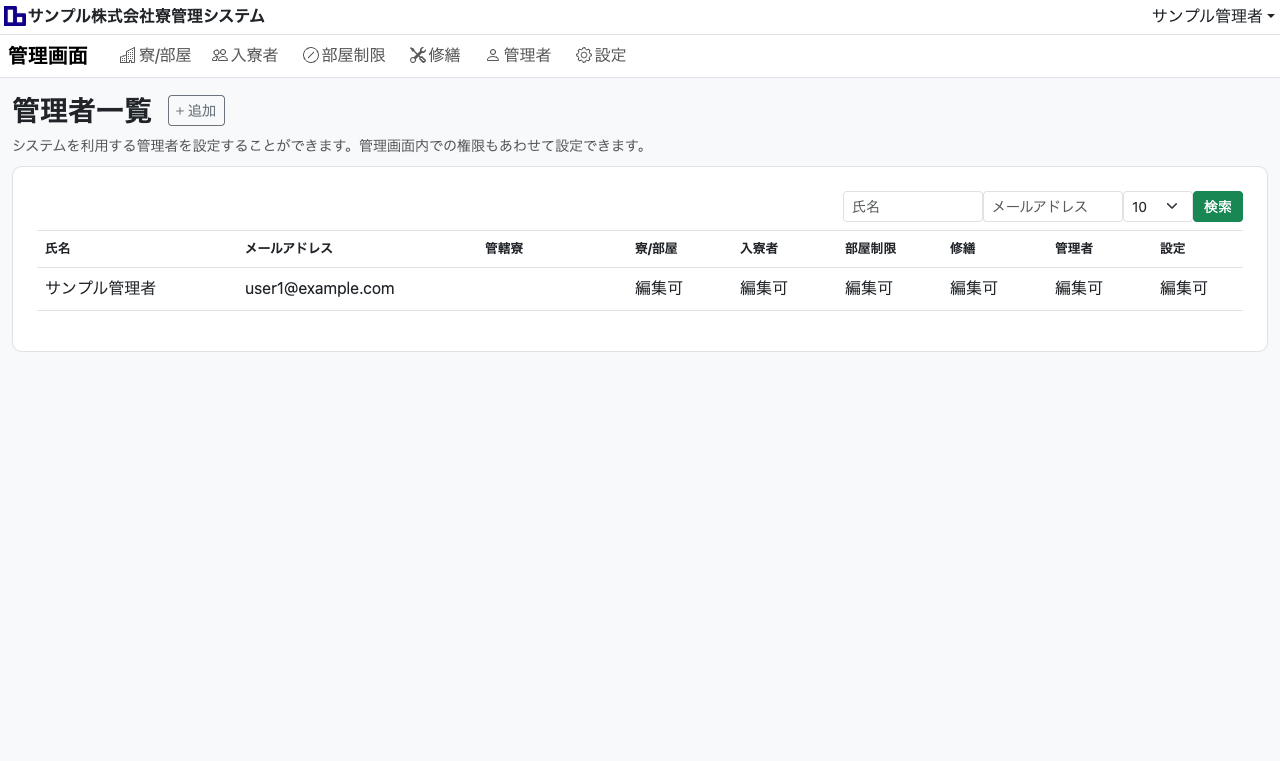Click the gear icon for 設定
Image resolution: width=1280 pixels, height=761 pixels.
584,56
